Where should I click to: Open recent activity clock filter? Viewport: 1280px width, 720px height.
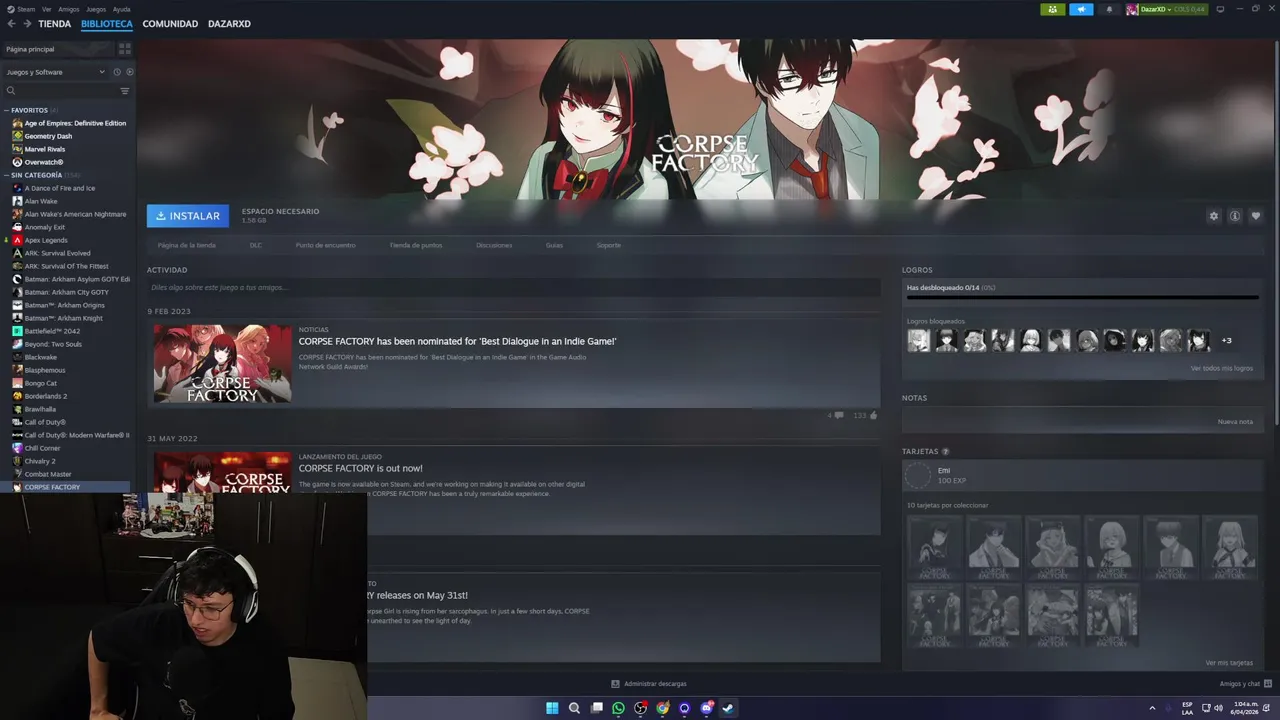(117, 72)
